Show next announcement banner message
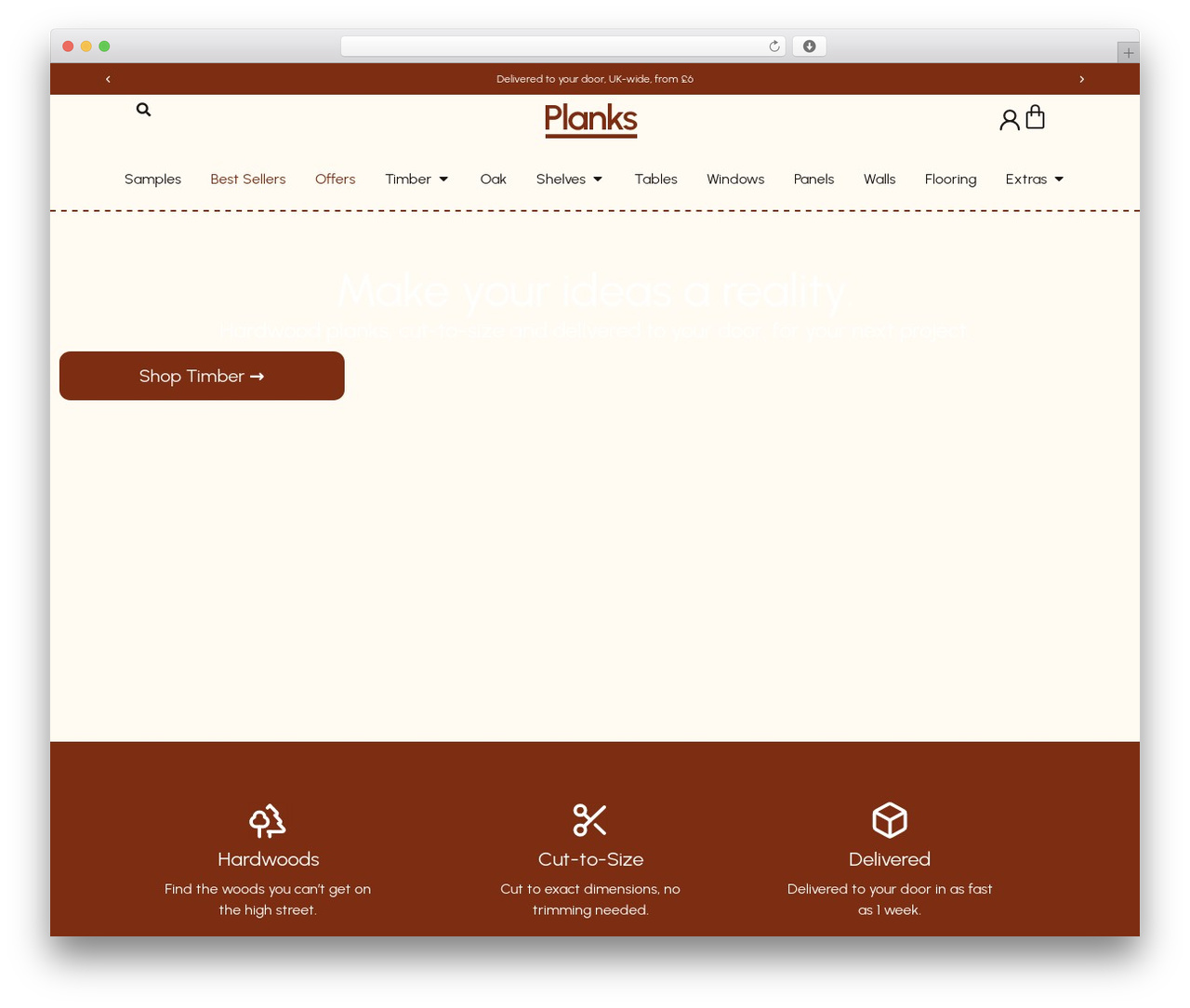1190x1008 pixels. point(1081,79)
